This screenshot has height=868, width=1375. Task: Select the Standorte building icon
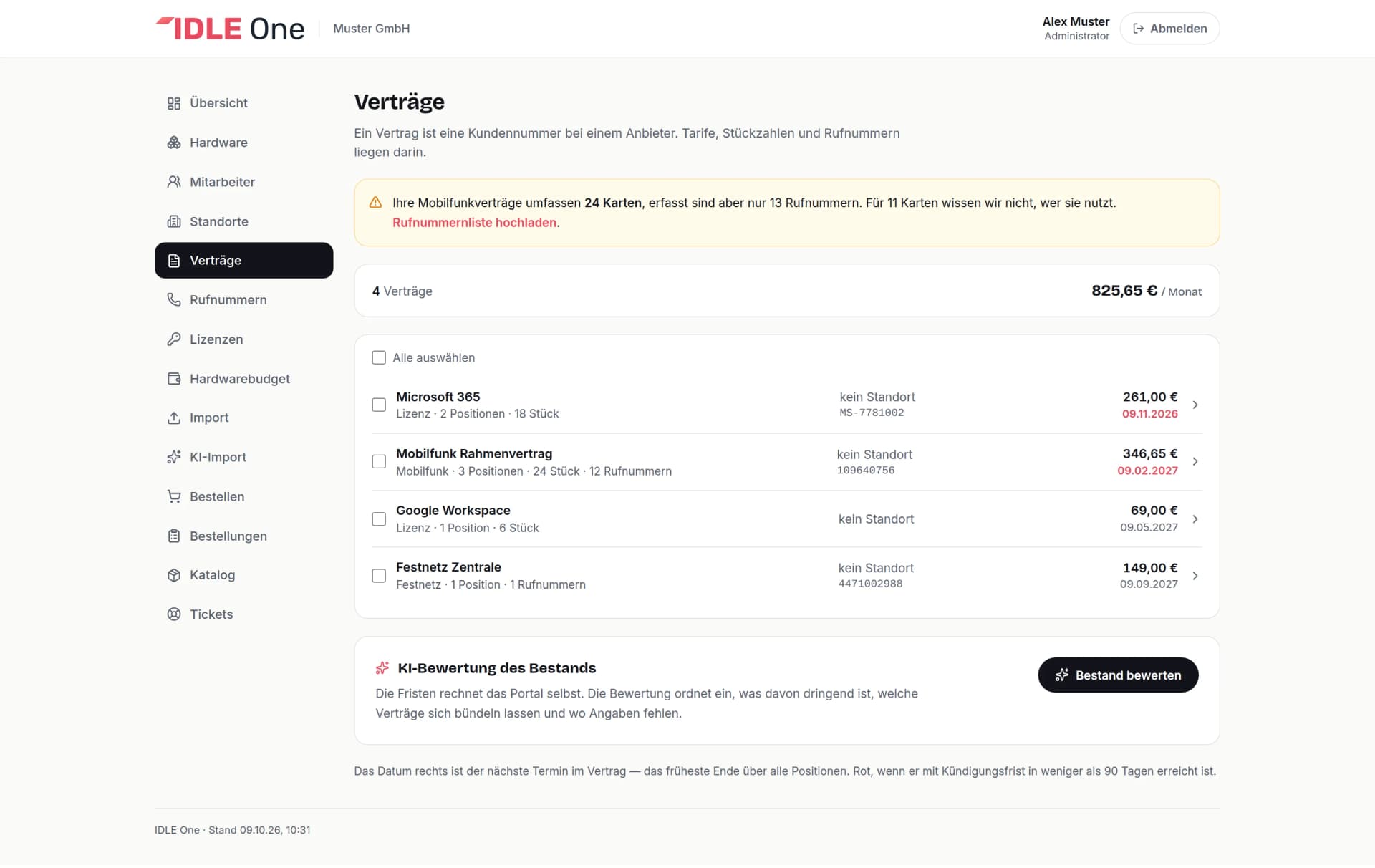(174, 221)
